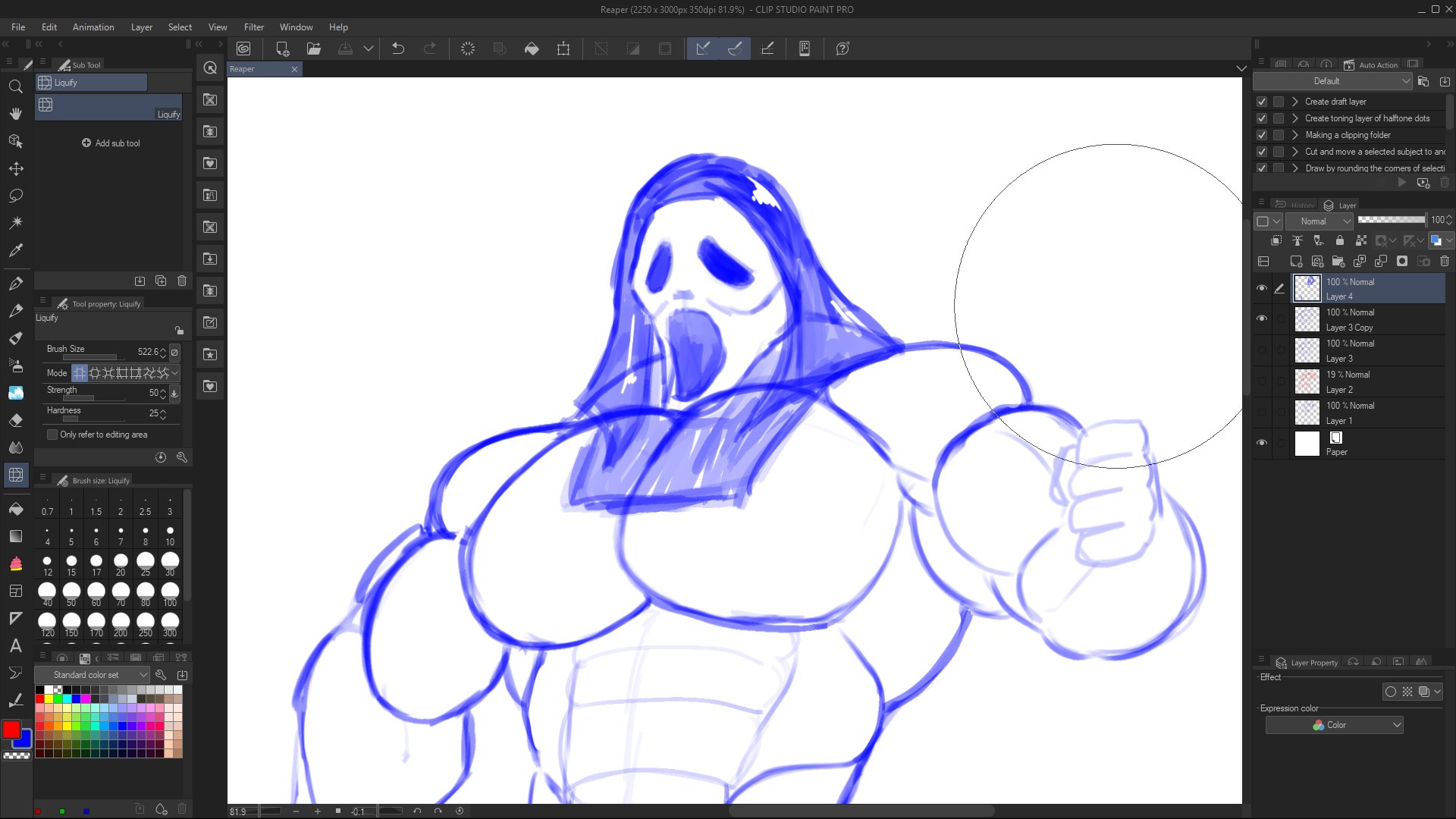The height and width of the screenshot is (819, 1456).
Task: Click the Clear layer toolbar icon
Action: (x=468, y=49)
